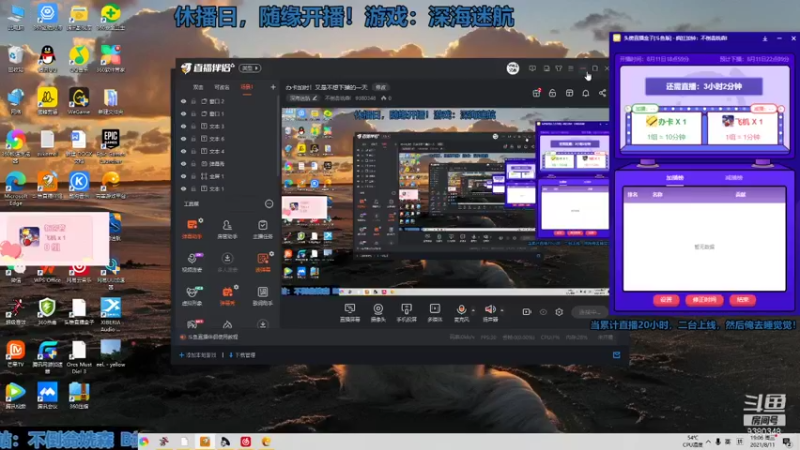
Task: Show hidden icons chevron in system tray
Action: tap(708, 441)
